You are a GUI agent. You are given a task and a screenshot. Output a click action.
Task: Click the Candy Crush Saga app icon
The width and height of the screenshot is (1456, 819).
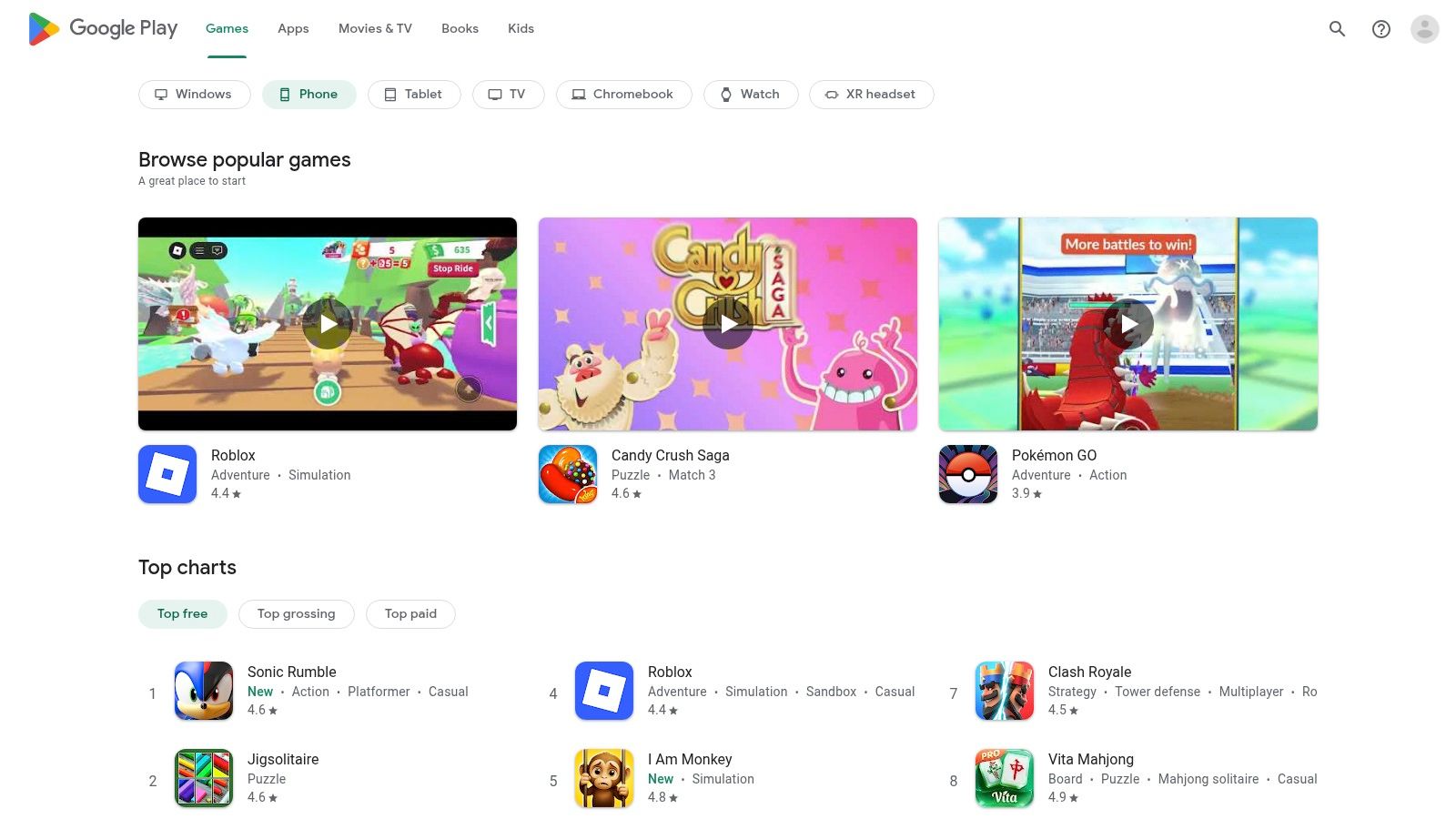tap(568, 473)
